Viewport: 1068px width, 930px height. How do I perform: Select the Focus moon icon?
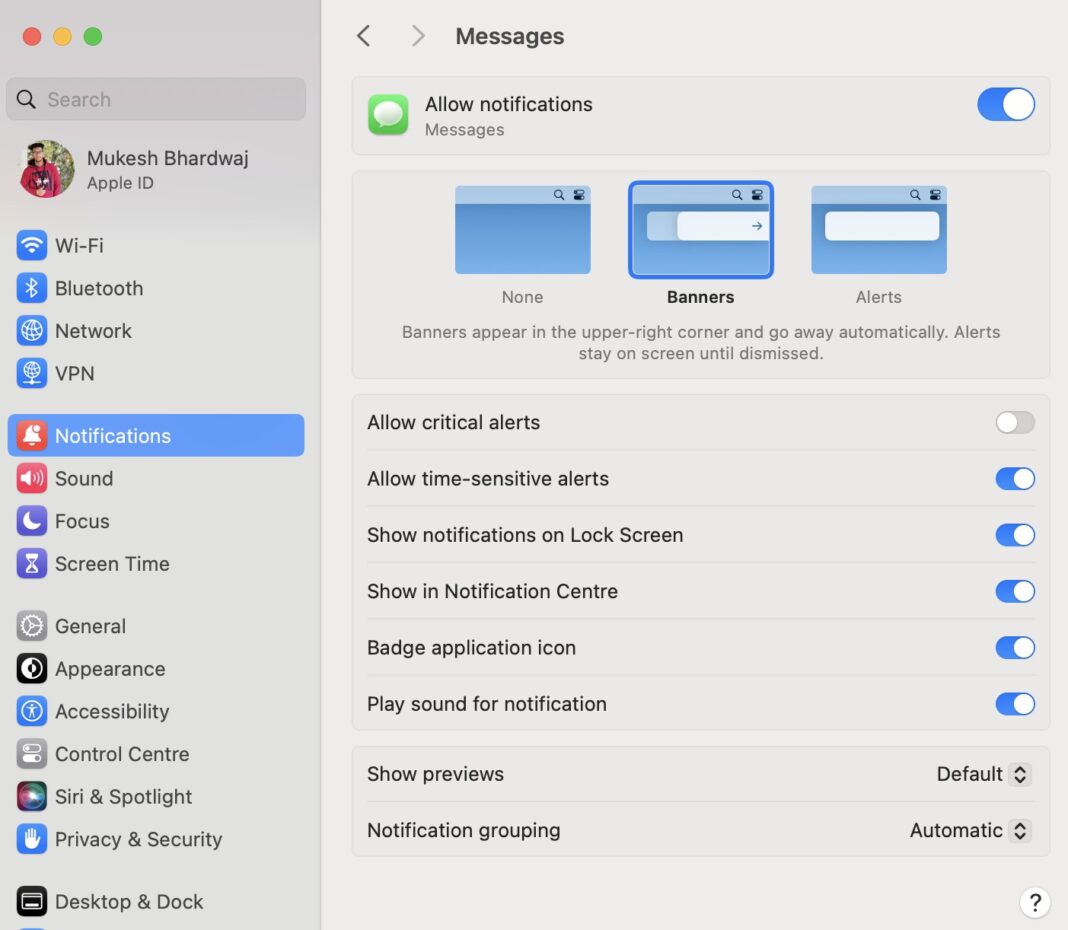(x=32, y=521)
